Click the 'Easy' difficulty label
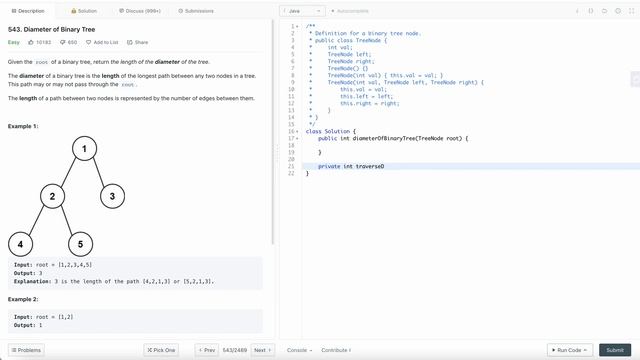The width and height of the screenshot is (640, 360). point(13,42)
